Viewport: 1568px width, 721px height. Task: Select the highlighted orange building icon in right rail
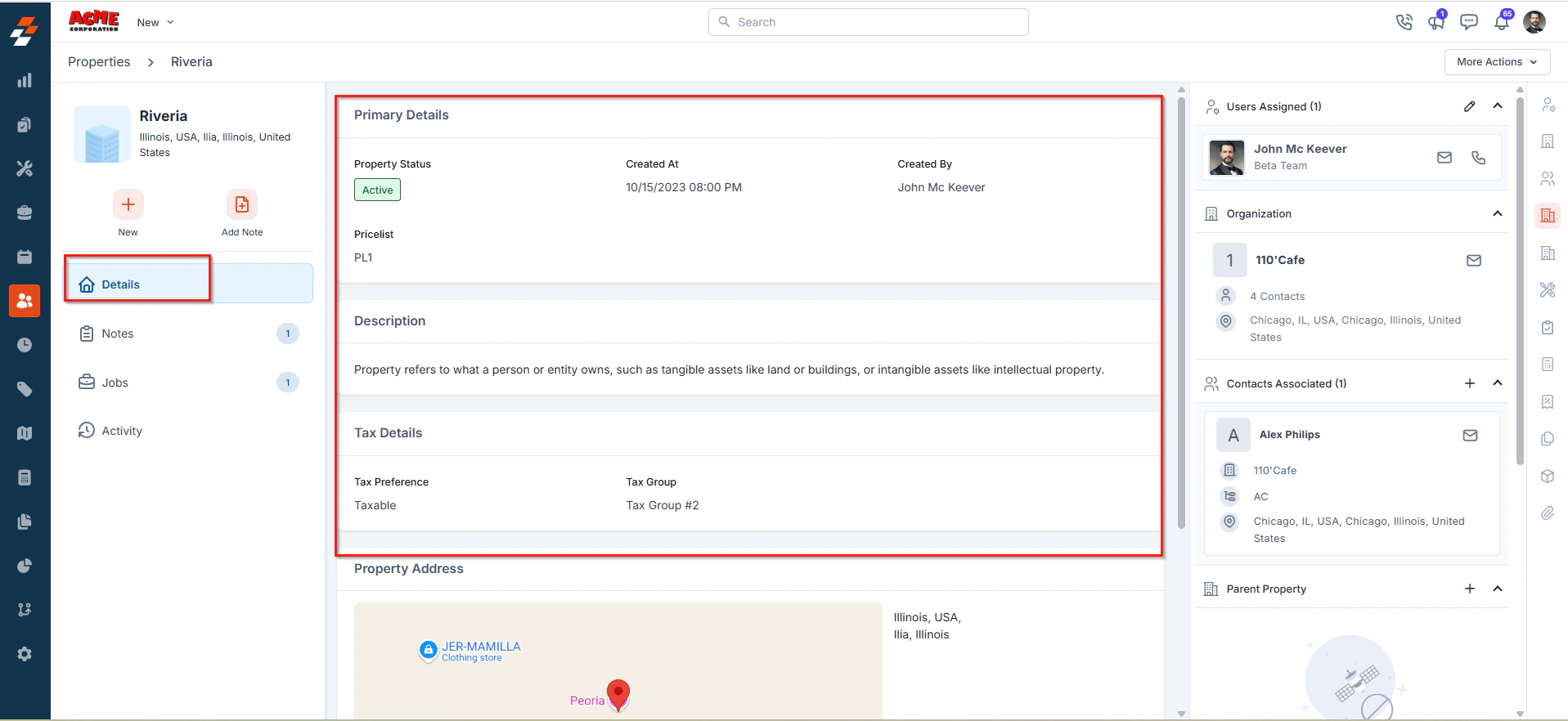[x=1548, y=216]
